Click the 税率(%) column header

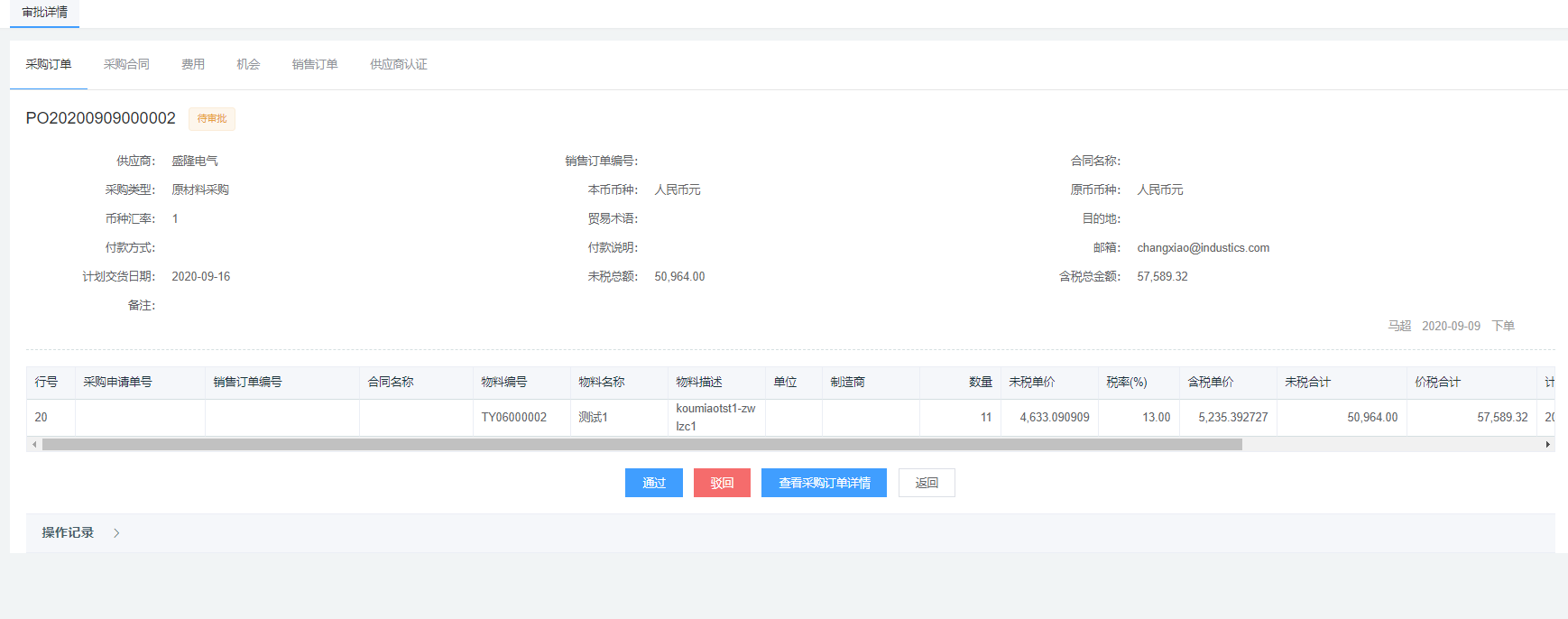click(x=1127, y=383)
